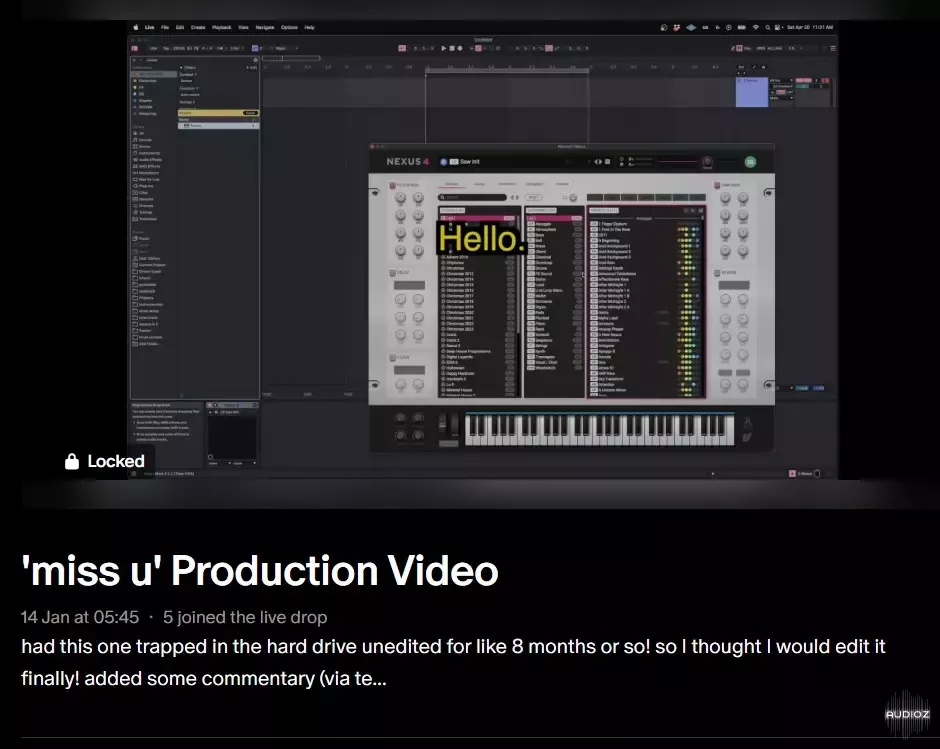Click the Ableton Live logo button in toolbar

coord(135,49)
